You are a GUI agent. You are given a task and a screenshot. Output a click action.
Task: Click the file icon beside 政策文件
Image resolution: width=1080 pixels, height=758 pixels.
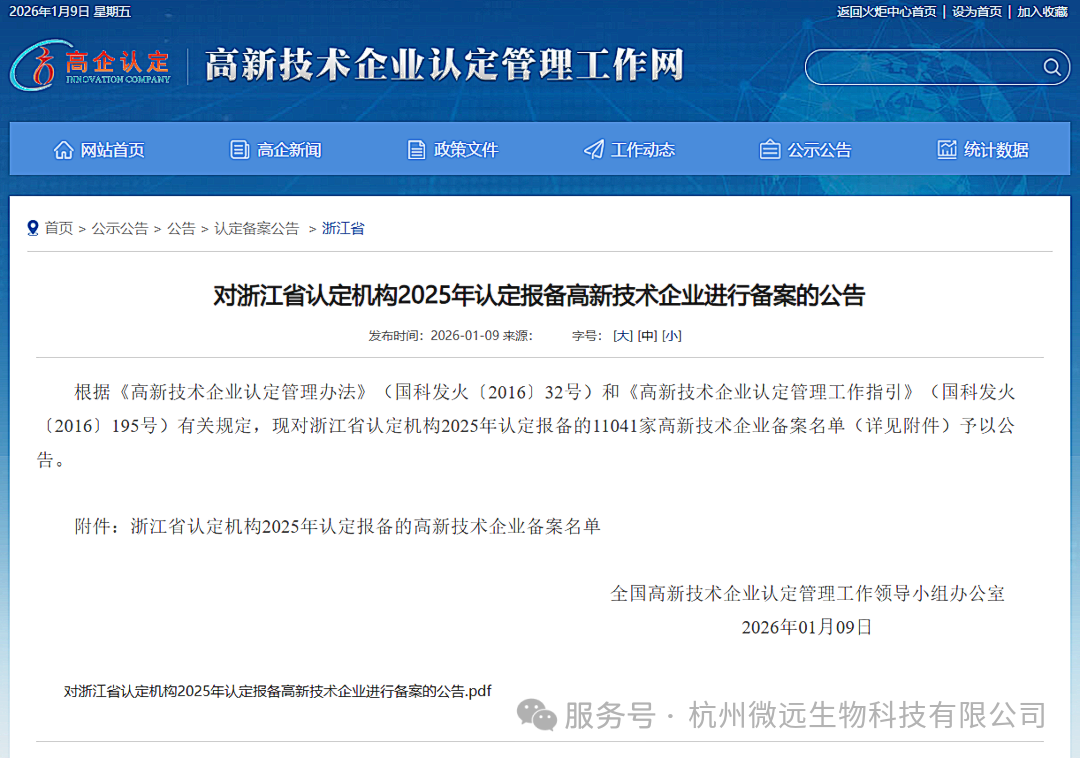tap(415, 149)
